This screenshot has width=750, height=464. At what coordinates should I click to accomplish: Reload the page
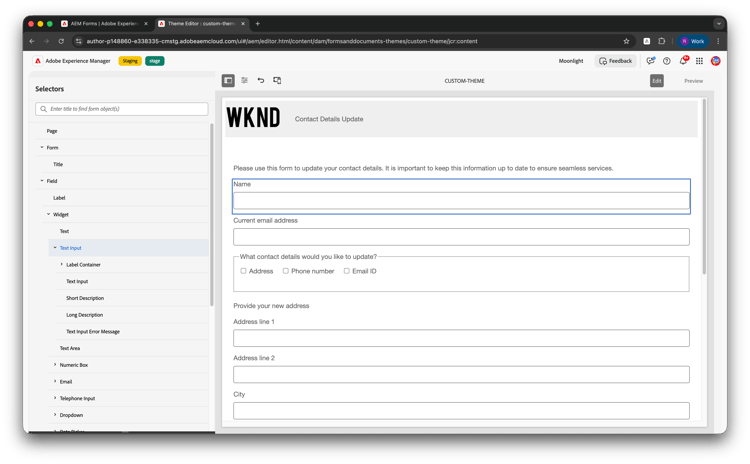pyautogui.click(x=61, y=41)
